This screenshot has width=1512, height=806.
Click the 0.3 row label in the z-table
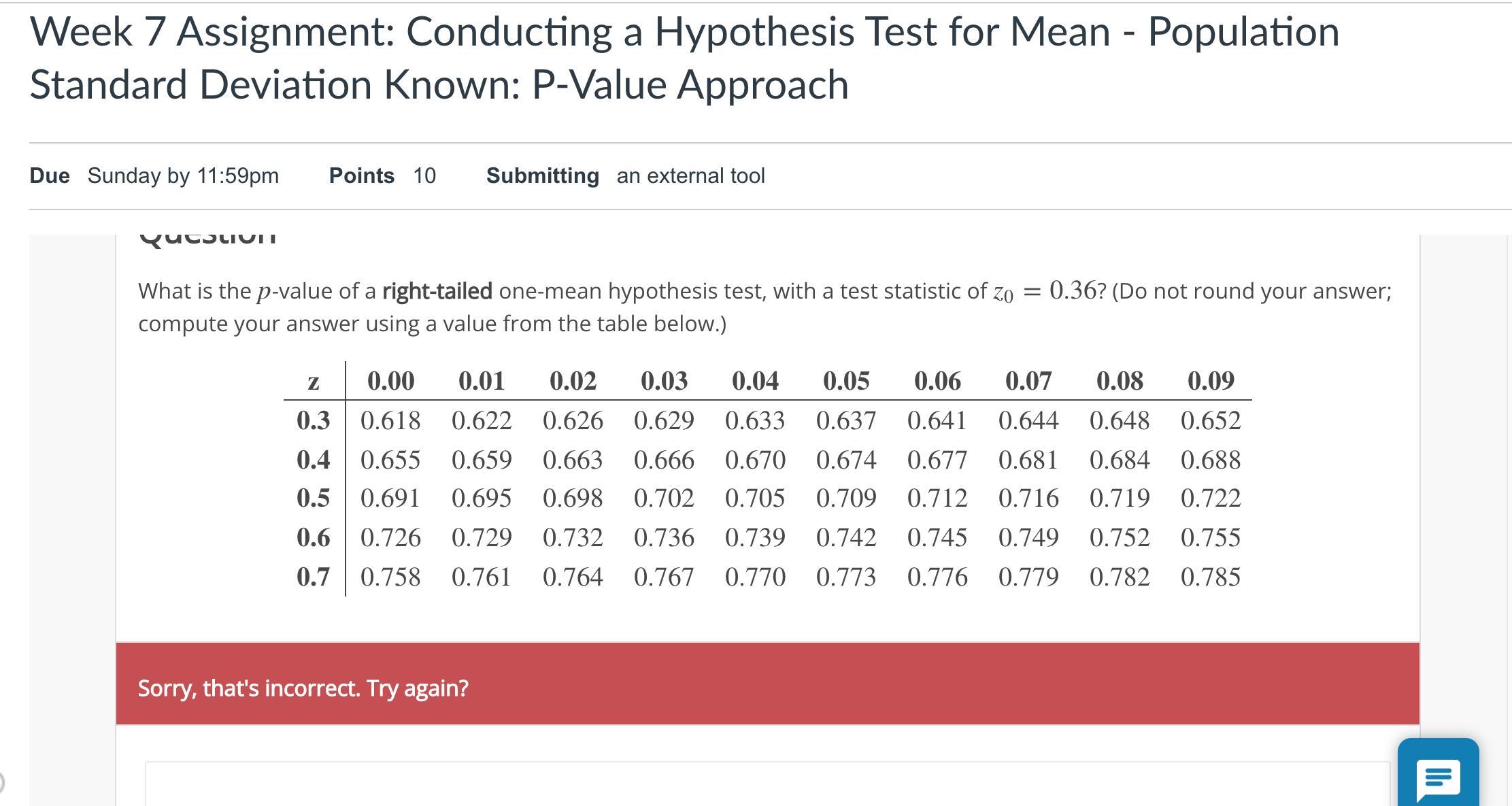pos(313,420)
